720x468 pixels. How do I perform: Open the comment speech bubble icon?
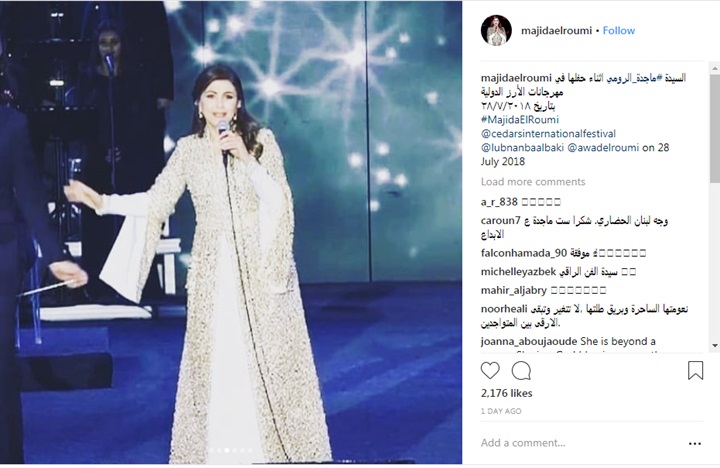[x=521, y=370]
